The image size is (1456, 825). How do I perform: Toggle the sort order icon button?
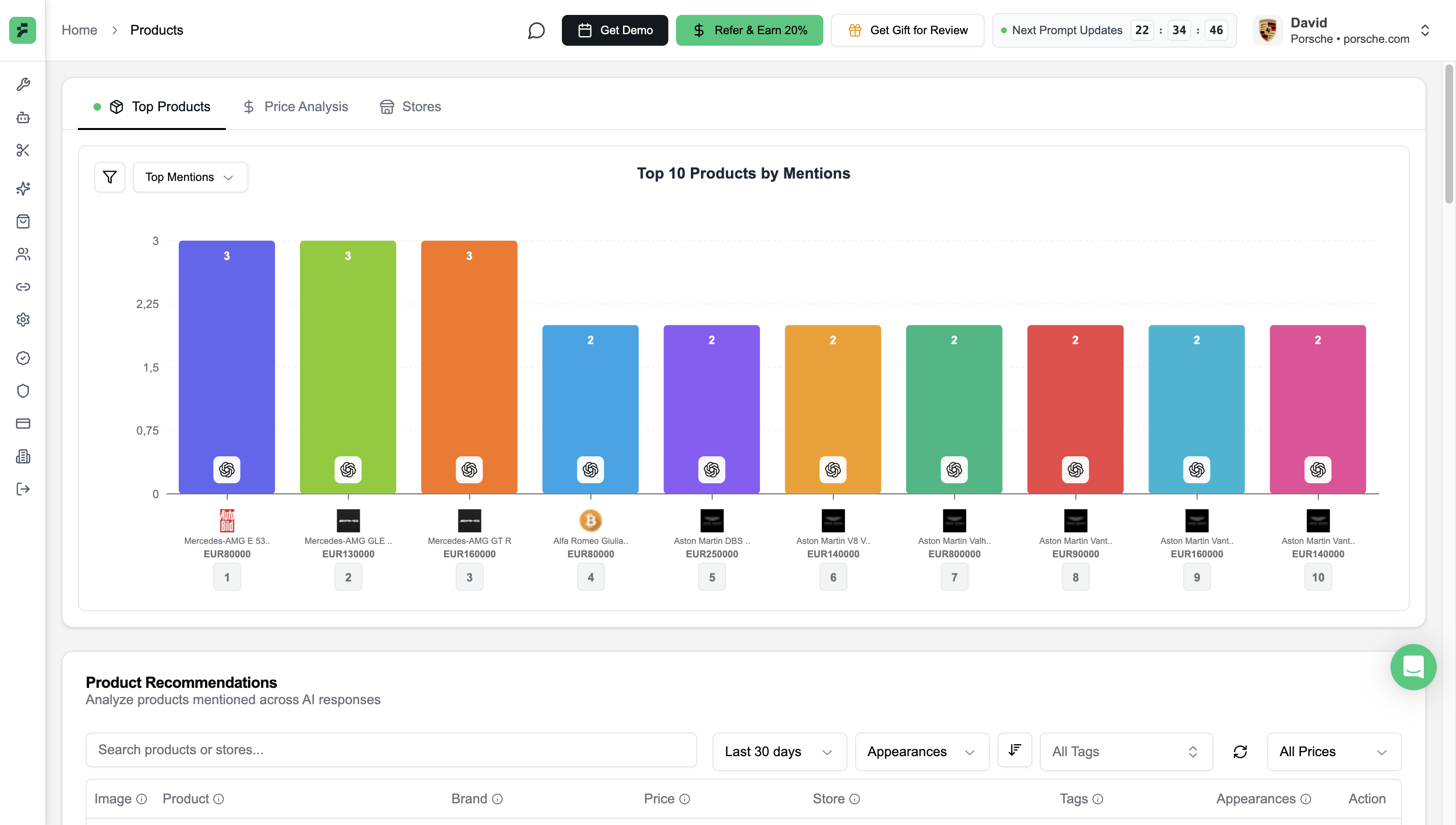[1014, 750]
